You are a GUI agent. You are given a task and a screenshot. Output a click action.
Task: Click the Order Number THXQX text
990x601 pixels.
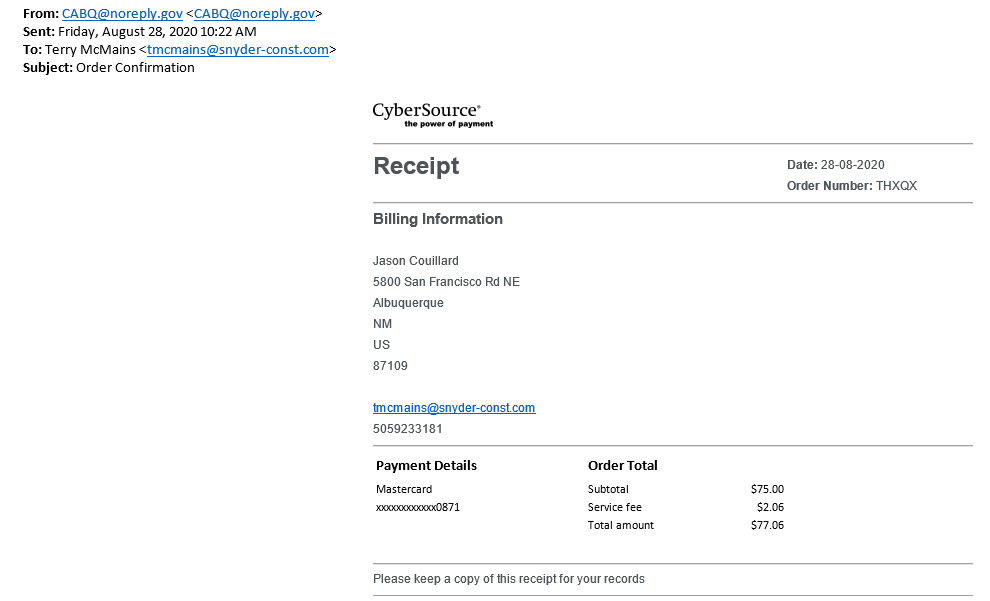(852, 186)
